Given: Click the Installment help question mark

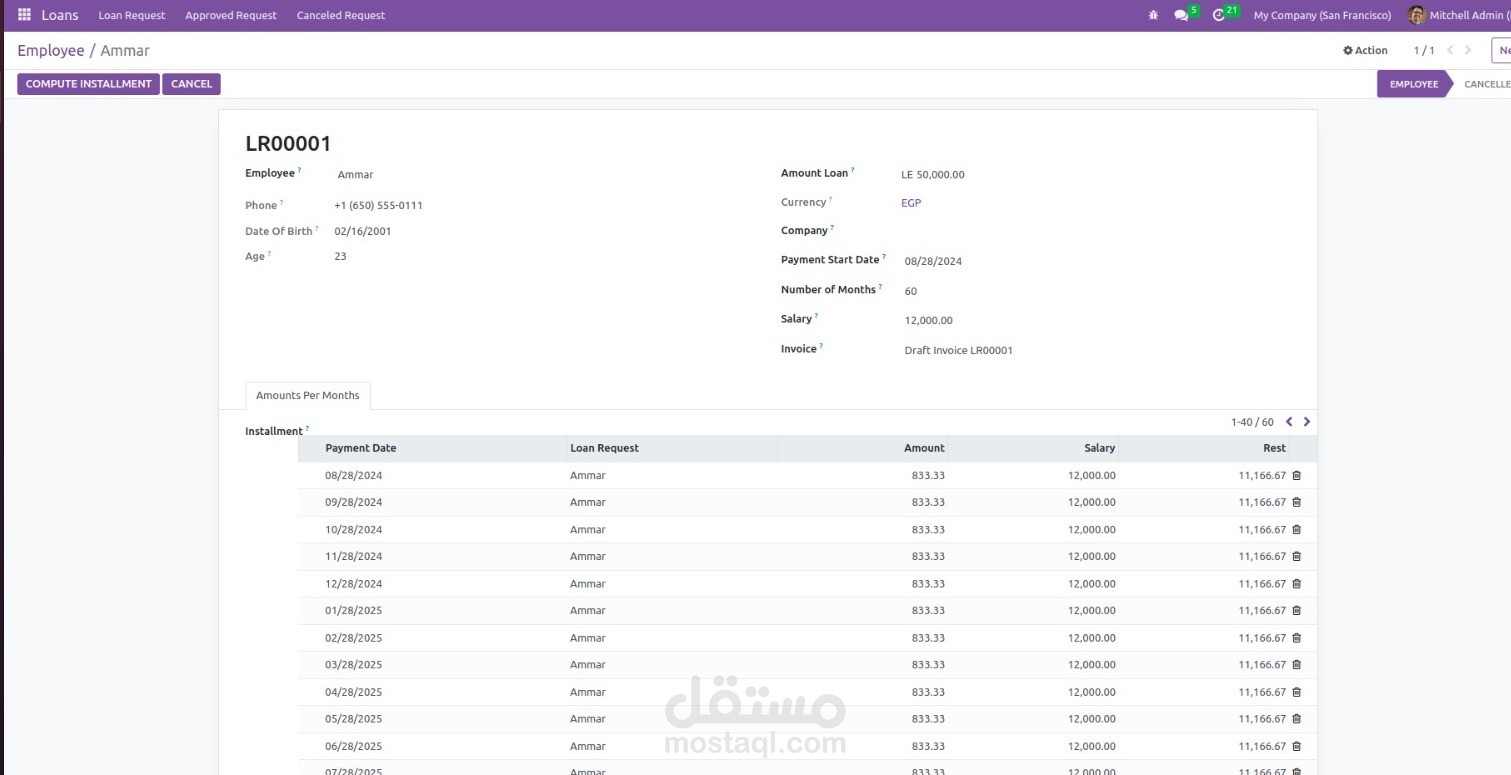Looking at the screenshot, I should coord(306,429).
